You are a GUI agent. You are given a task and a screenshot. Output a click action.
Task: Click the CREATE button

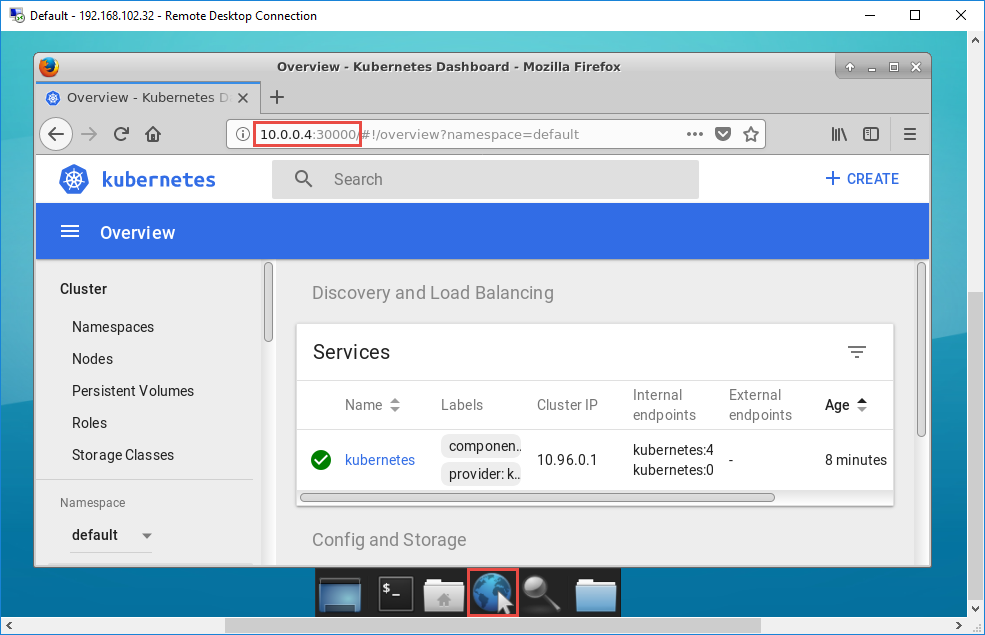tap(862, 179)
